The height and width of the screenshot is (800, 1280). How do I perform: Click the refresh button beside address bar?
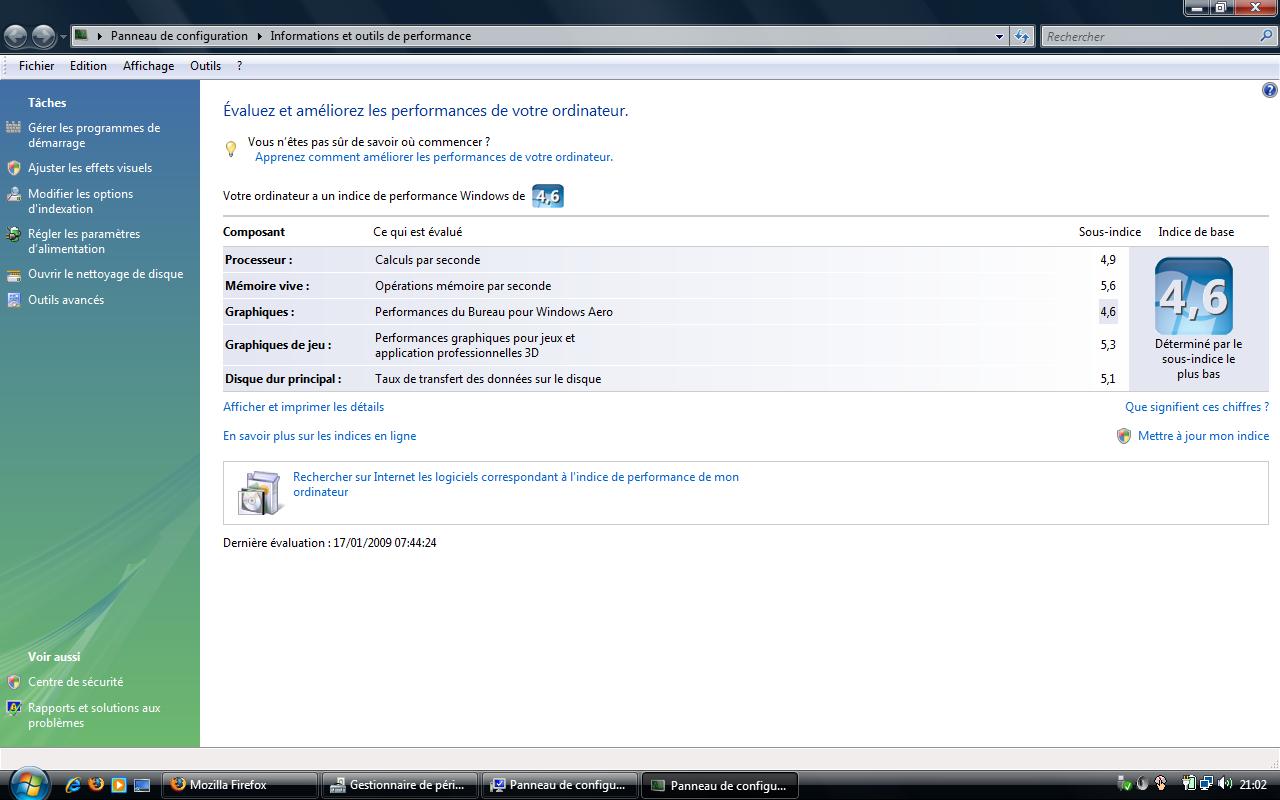click(1021, 36)
